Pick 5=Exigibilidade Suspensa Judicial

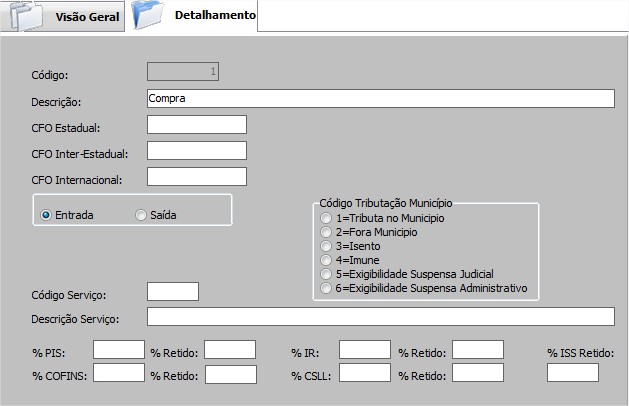coord(325,274)
